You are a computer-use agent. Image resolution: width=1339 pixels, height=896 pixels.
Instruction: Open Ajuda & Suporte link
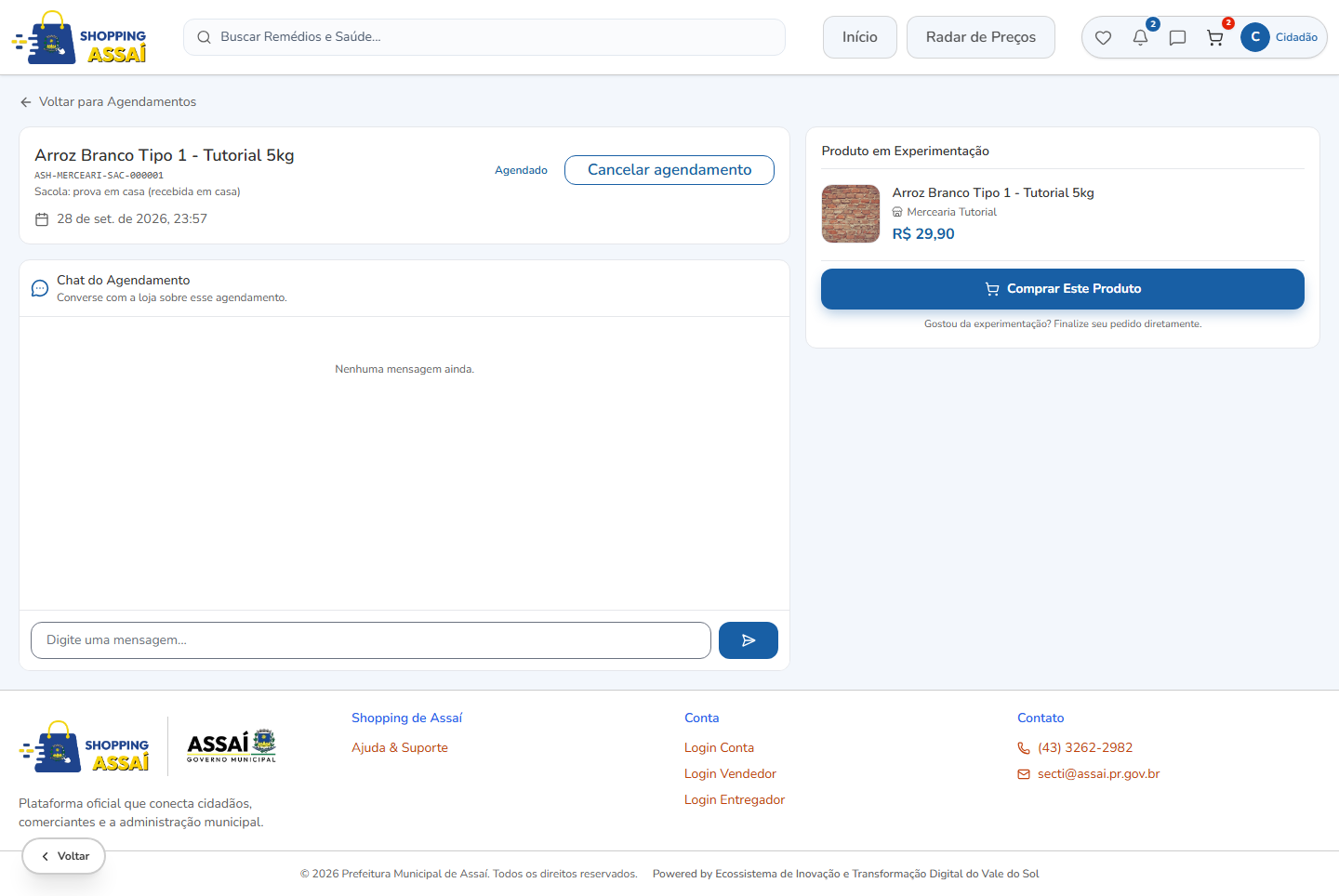click(x=400, y=747)
